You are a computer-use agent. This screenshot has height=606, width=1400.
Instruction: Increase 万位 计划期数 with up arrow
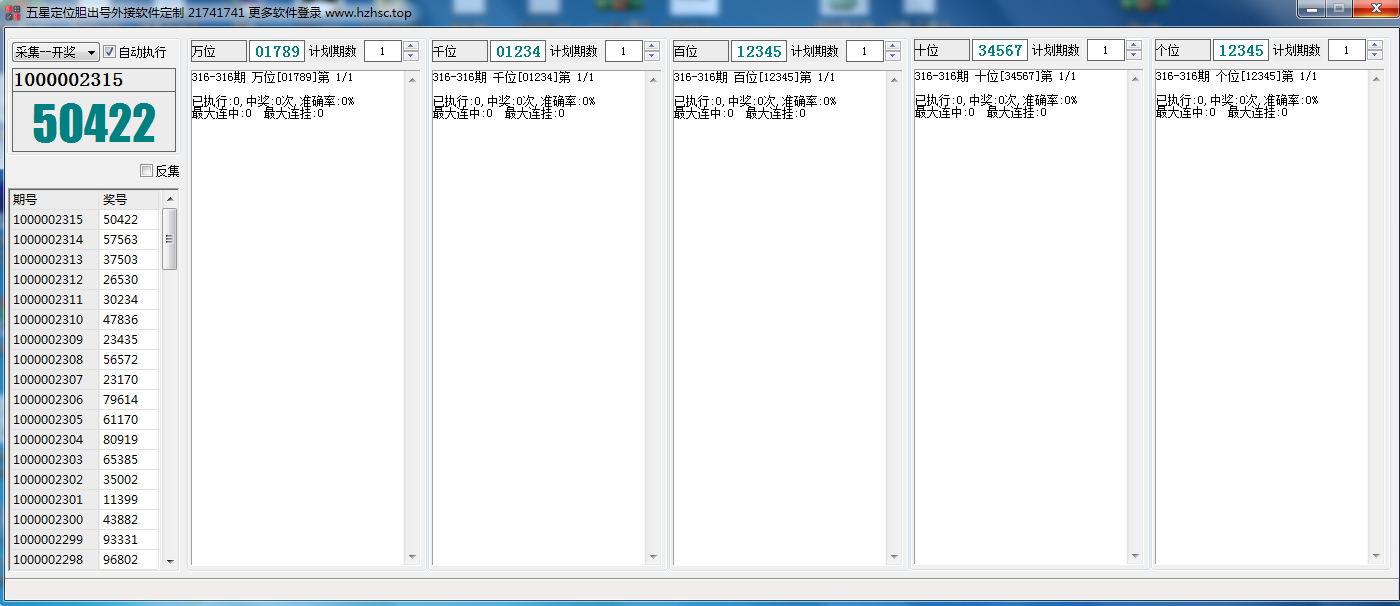coord(411,46)
